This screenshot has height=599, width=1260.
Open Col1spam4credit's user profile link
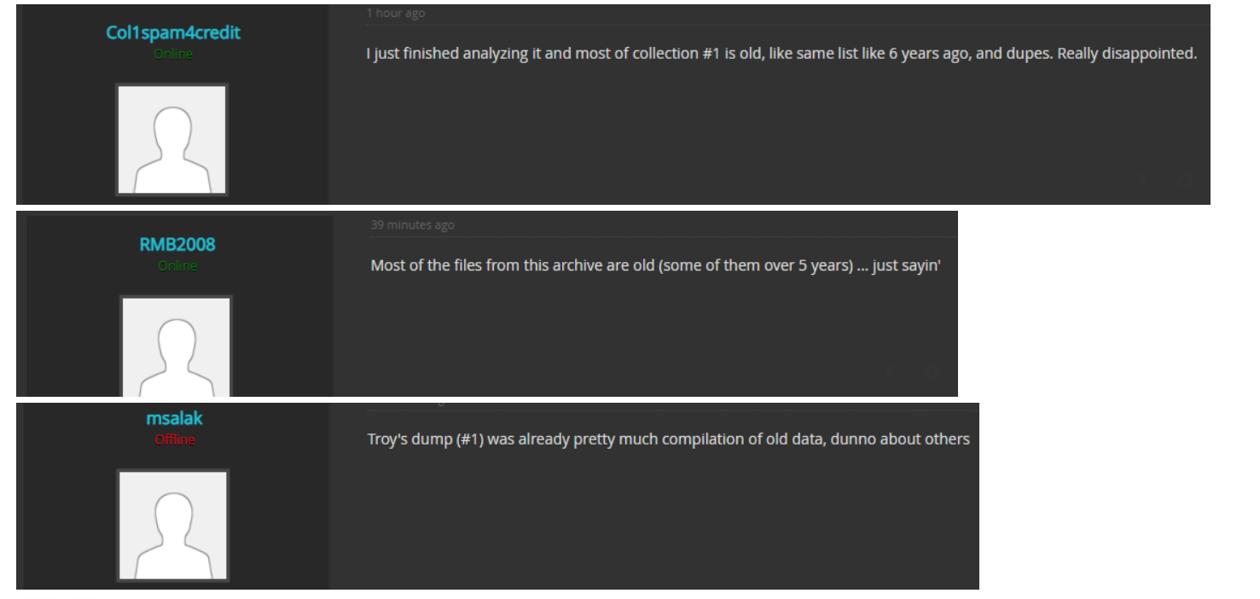point(173,32)
